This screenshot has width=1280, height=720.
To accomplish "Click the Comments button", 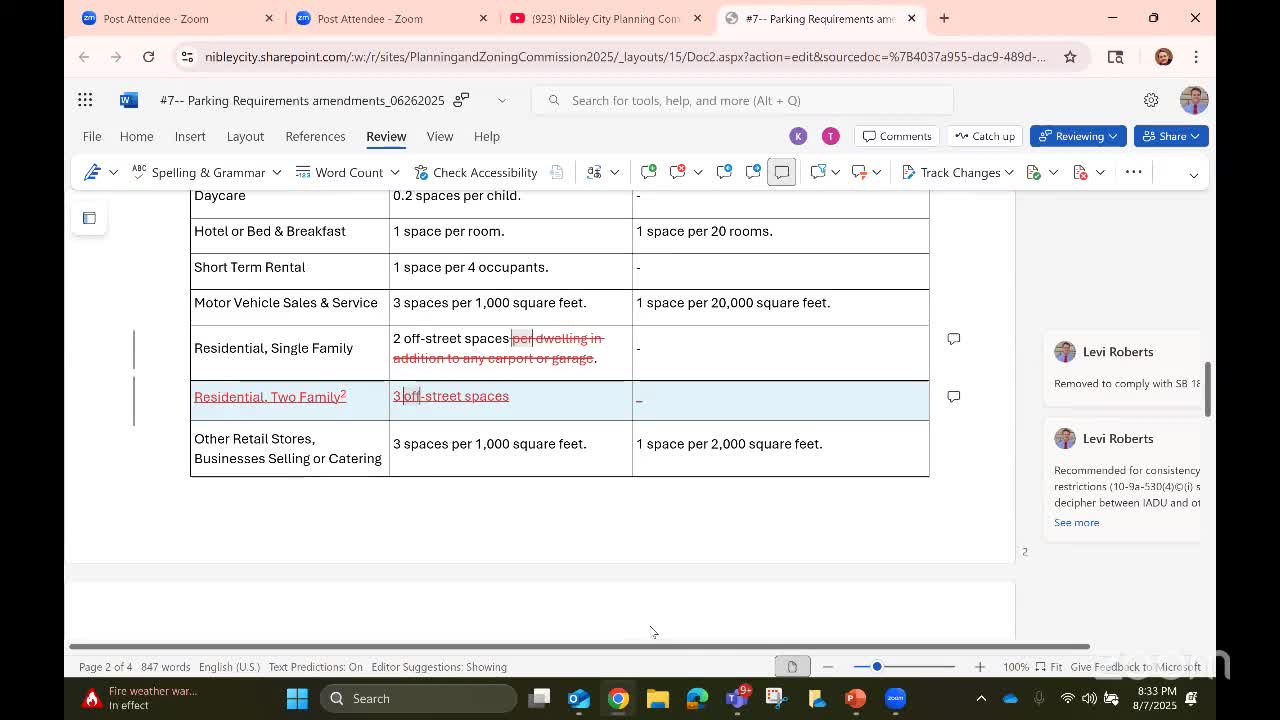I will tap(897, 136).
